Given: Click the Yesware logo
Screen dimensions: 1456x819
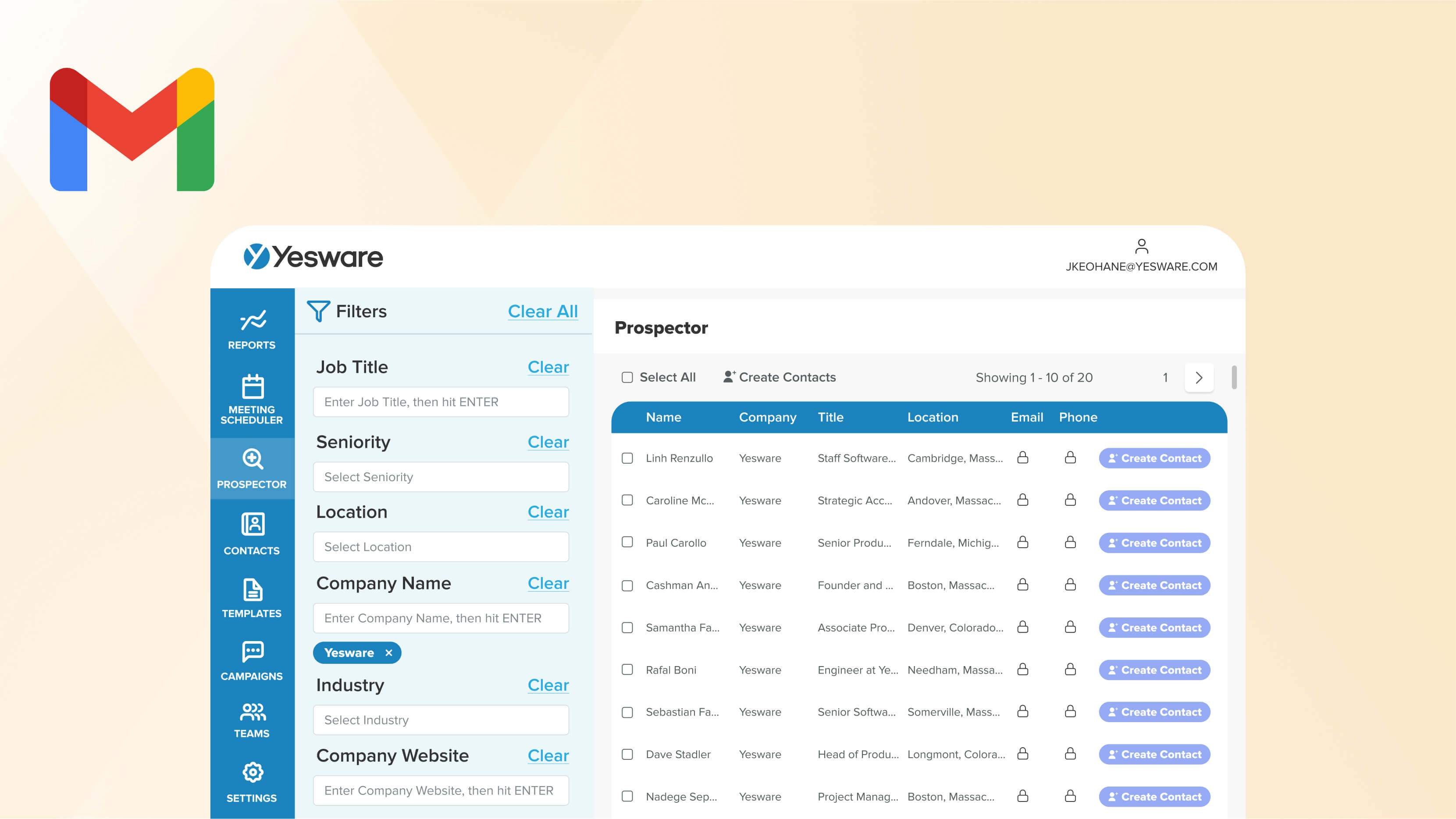Looking at the screenshot, I should 313,256.
